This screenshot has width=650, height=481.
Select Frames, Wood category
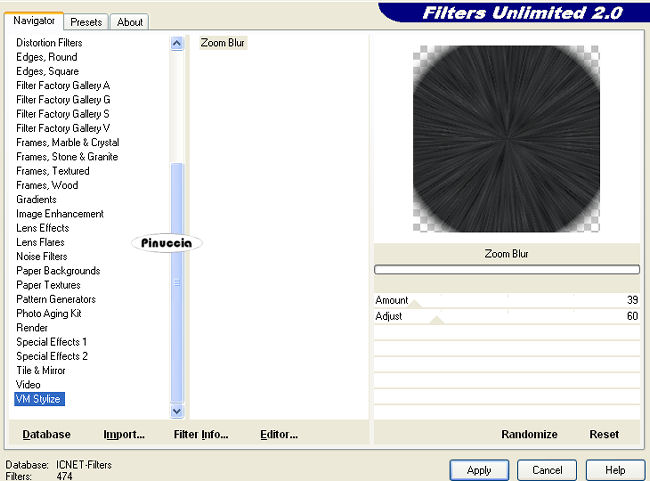(47, 185)
